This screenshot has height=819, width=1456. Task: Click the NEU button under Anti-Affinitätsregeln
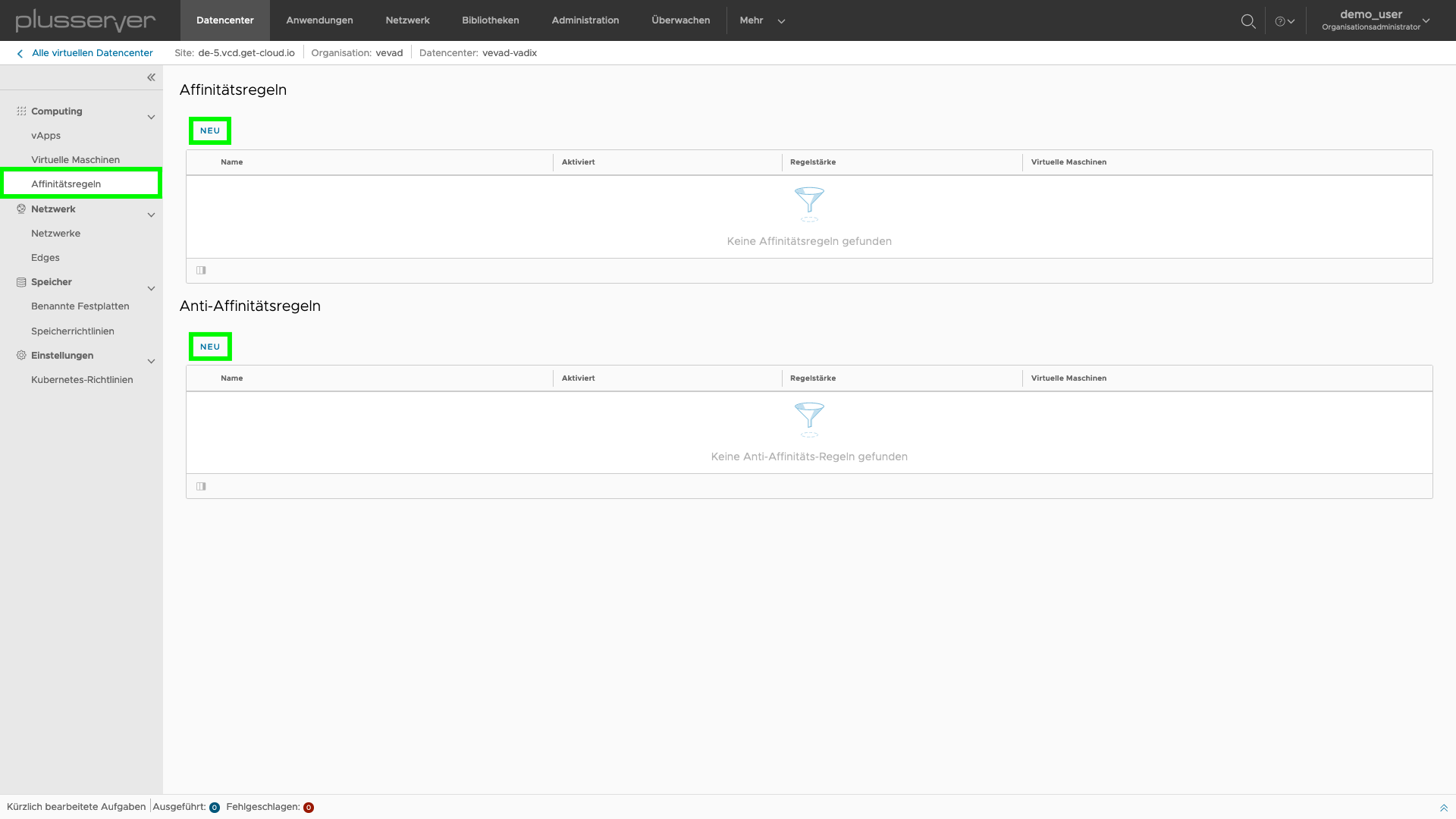209,346
